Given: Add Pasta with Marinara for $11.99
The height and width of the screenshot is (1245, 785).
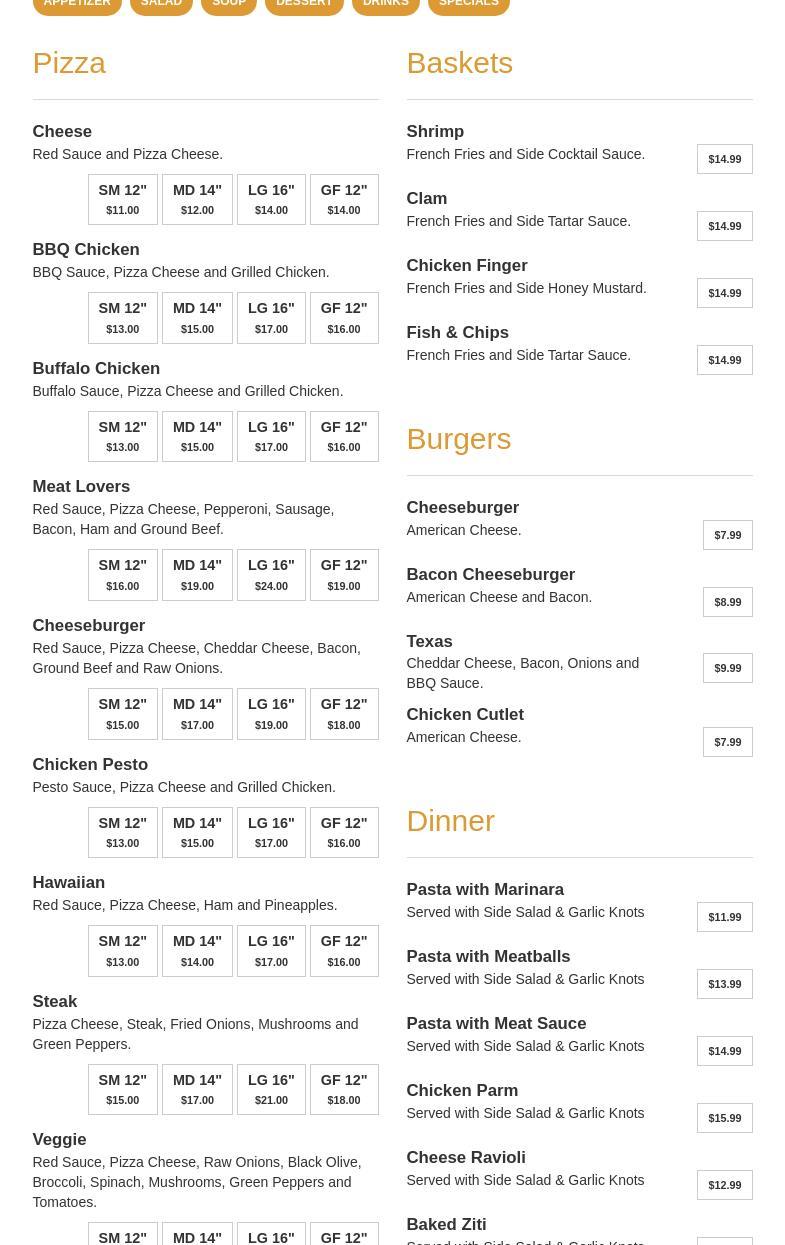Looking at the screenshot, I should click(x=724, y=917).
